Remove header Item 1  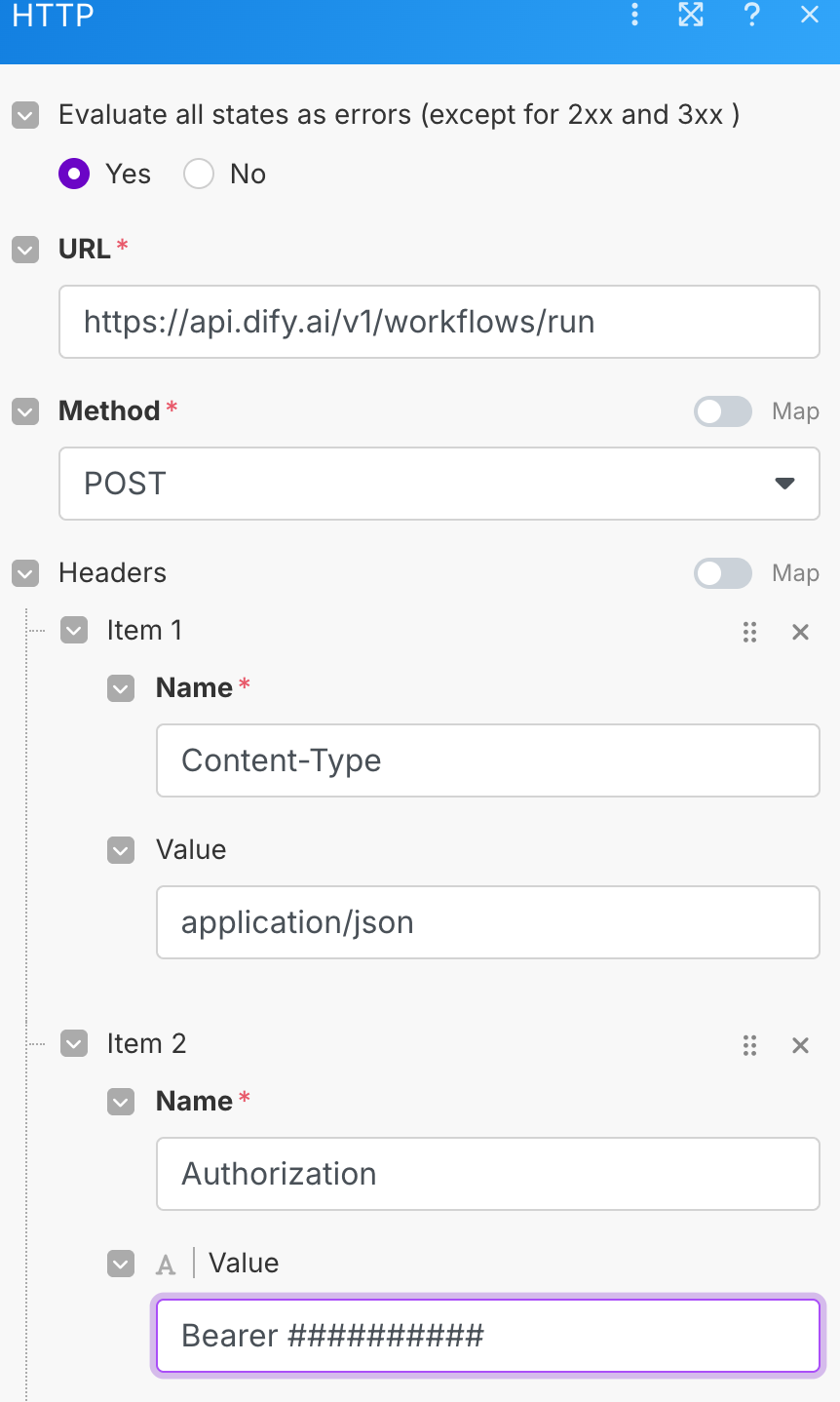(801, 632)
